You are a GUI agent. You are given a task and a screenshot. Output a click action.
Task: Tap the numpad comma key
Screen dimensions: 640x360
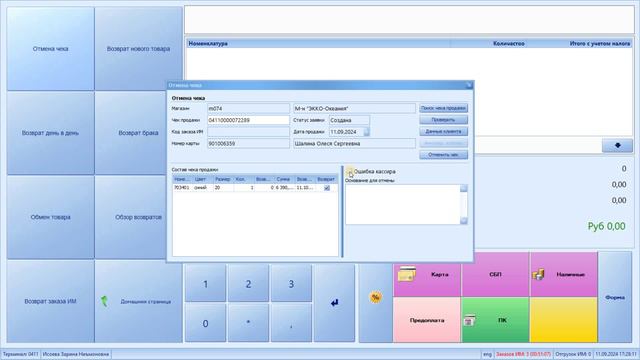[x=291, y=323]
